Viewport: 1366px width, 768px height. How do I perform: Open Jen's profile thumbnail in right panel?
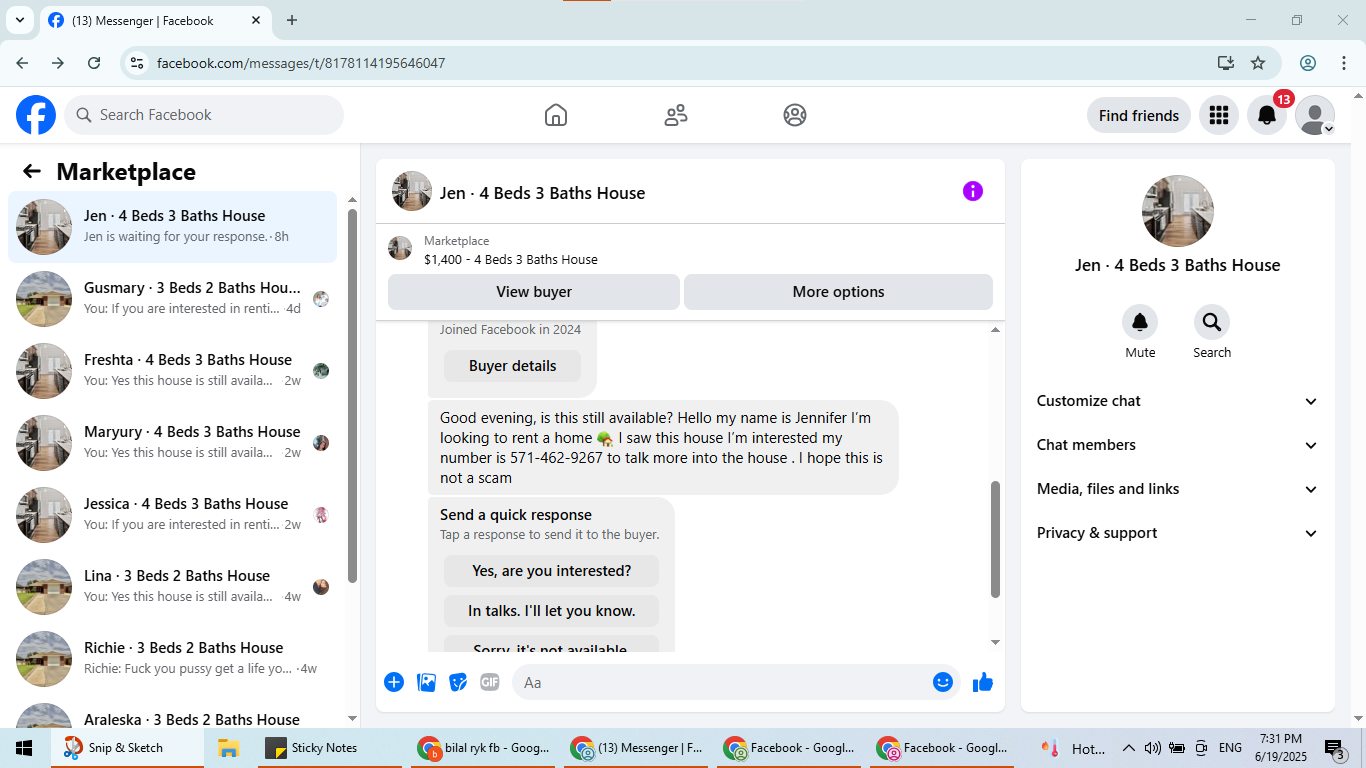click(x=1178, y=211)
